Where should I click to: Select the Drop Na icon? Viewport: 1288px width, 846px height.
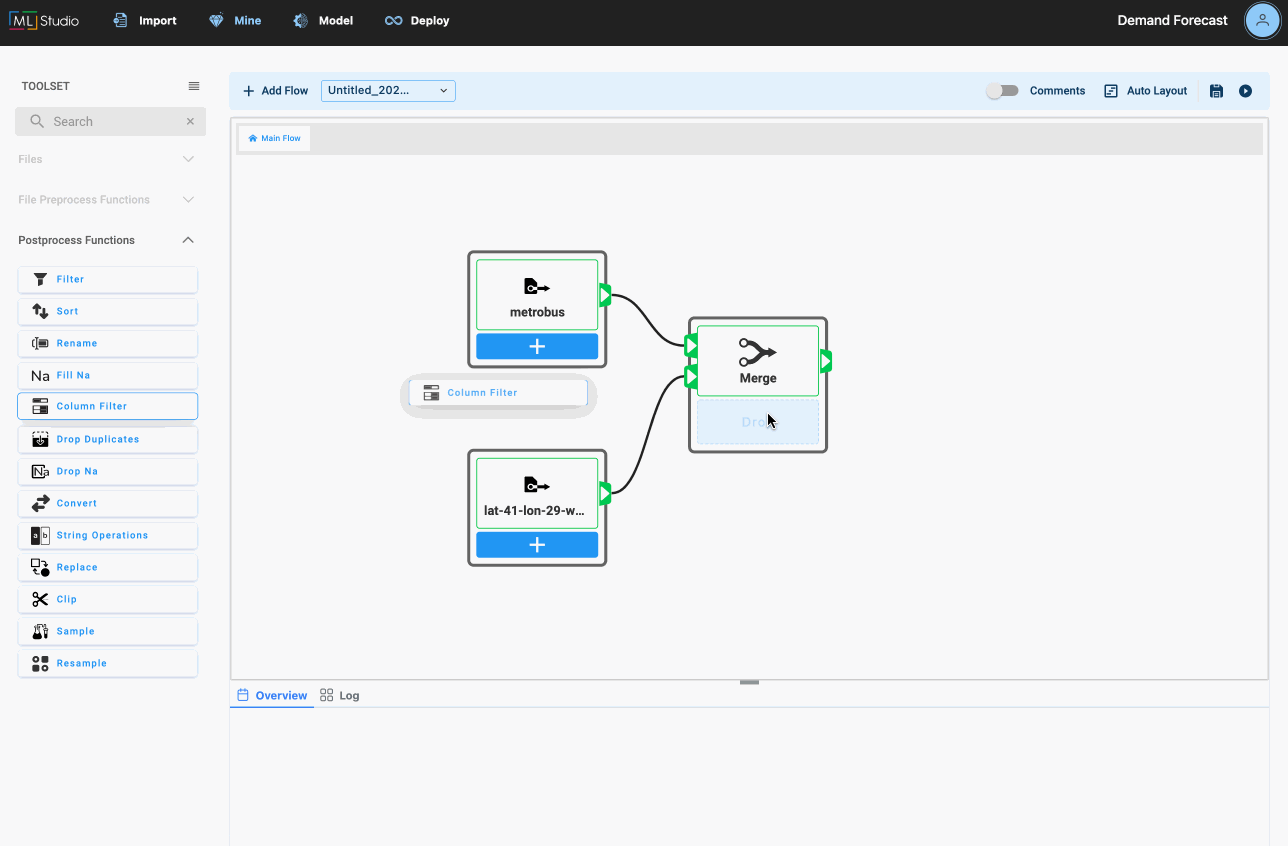click(x=40, y=471)
